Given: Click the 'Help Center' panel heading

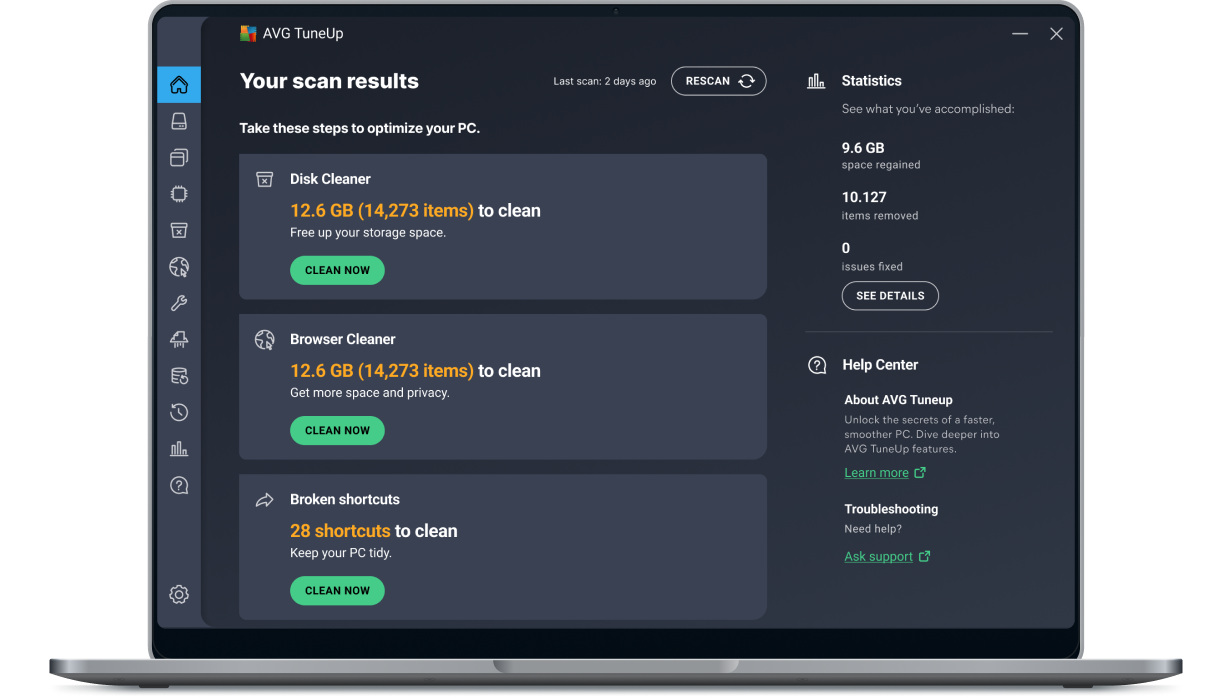Looking at the screenshot, I should [x=880, y=365].
